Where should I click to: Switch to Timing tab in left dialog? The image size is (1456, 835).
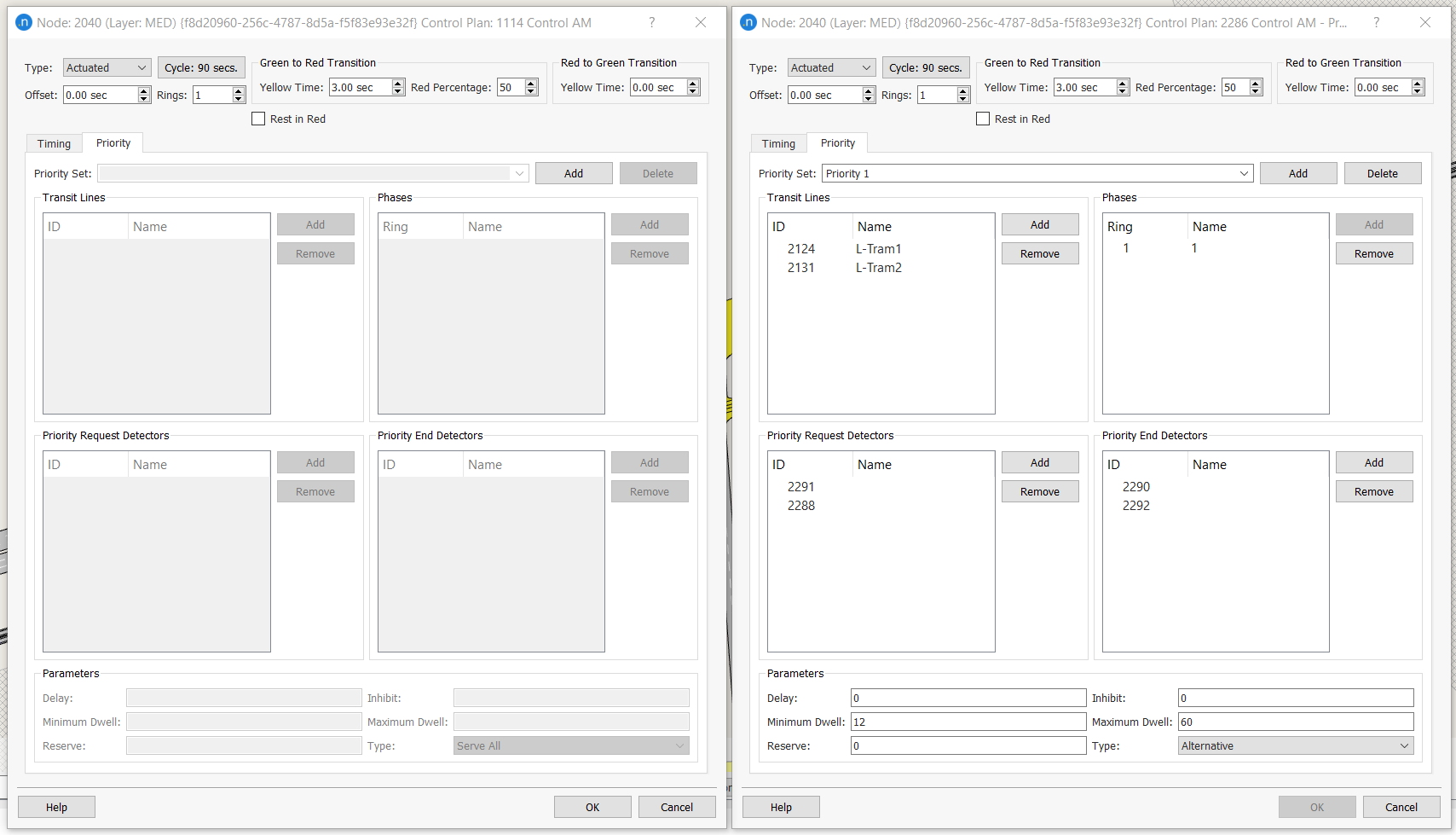[54, 144]
